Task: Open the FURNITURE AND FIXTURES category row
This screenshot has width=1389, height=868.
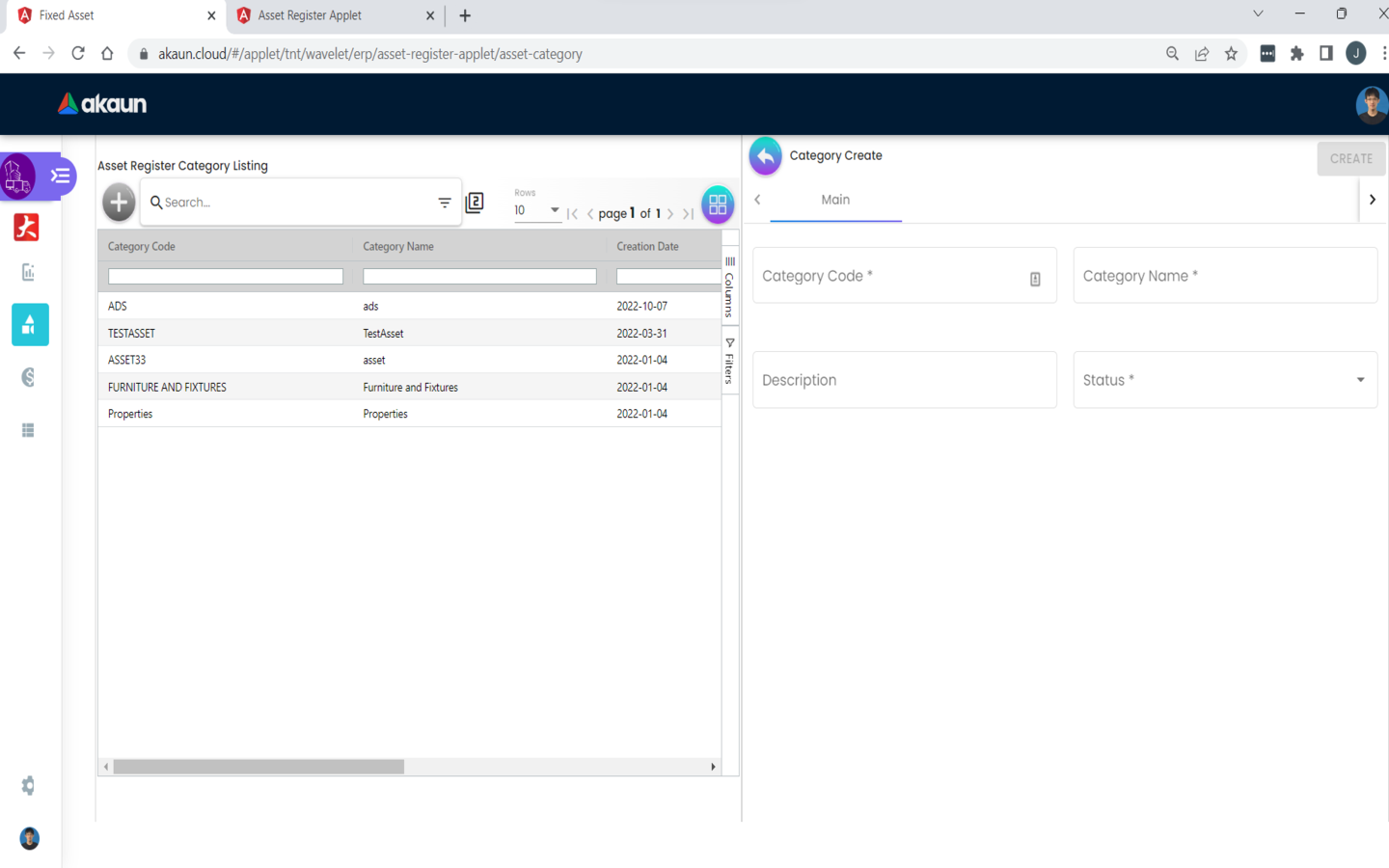Action: point(168,387)
